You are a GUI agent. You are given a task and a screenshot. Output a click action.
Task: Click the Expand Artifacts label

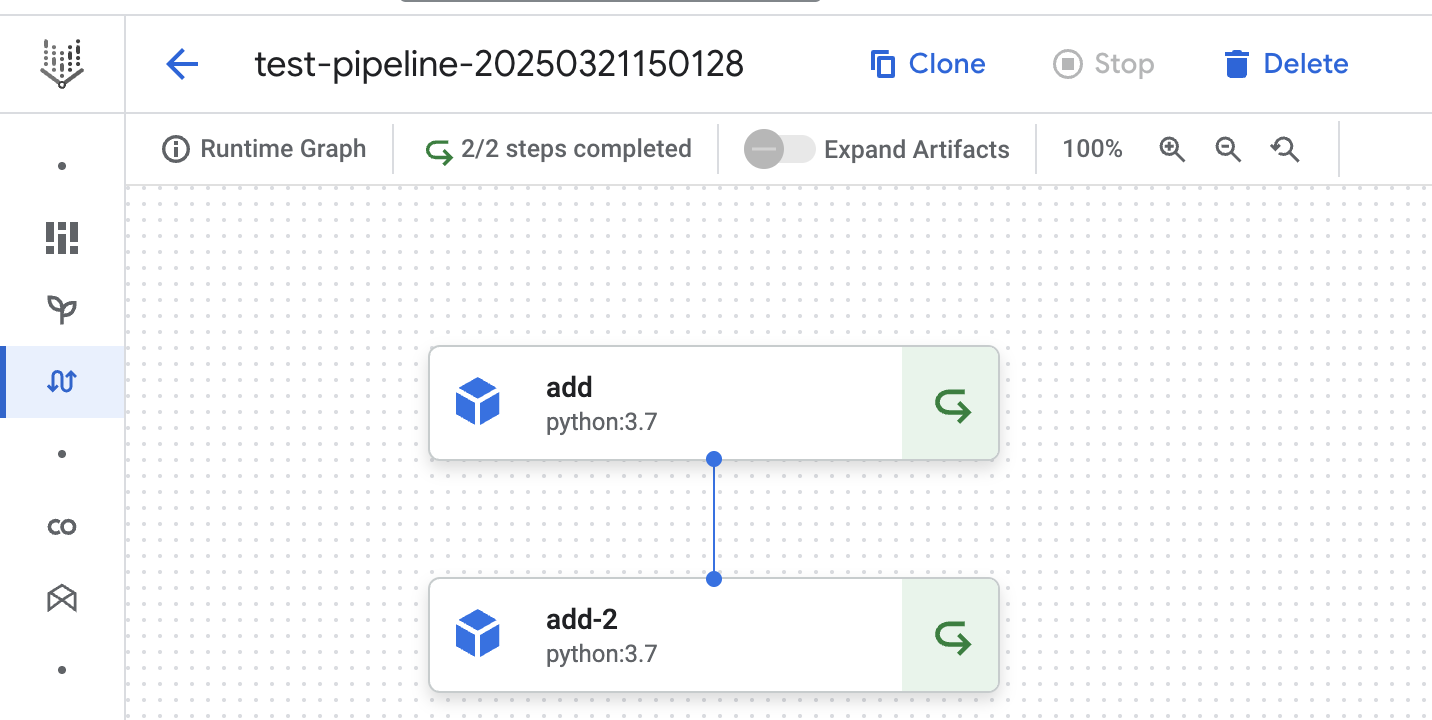917,150
